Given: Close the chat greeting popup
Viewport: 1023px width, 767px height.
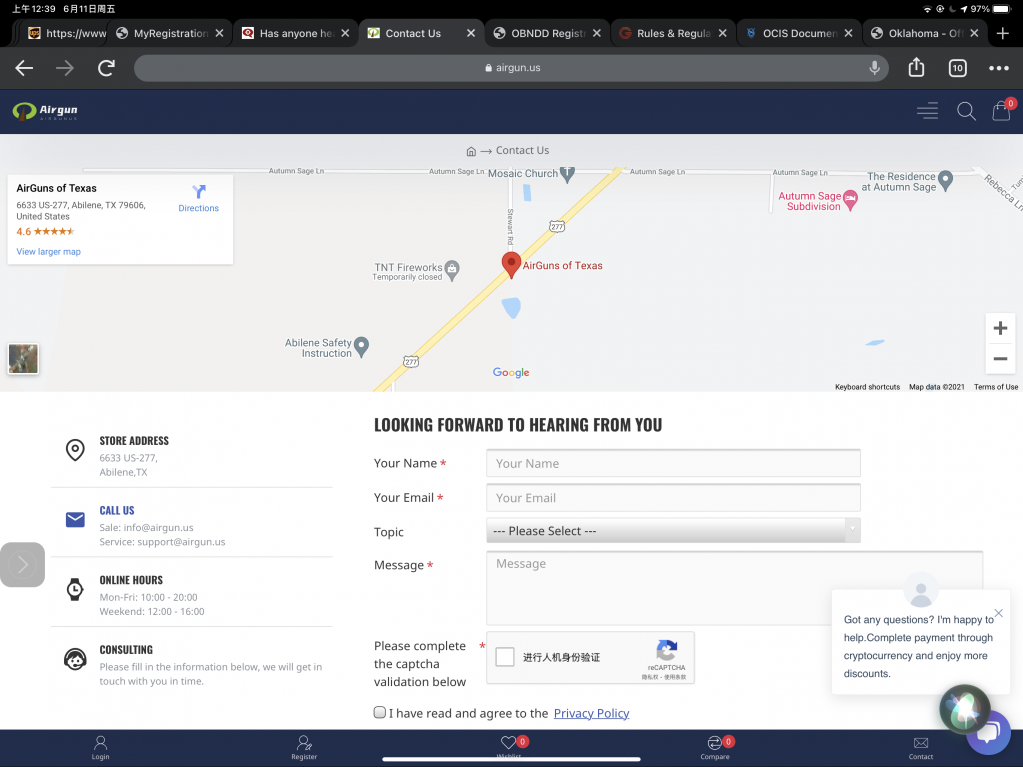Looking at the screenshot, I should tap(998, 613).
